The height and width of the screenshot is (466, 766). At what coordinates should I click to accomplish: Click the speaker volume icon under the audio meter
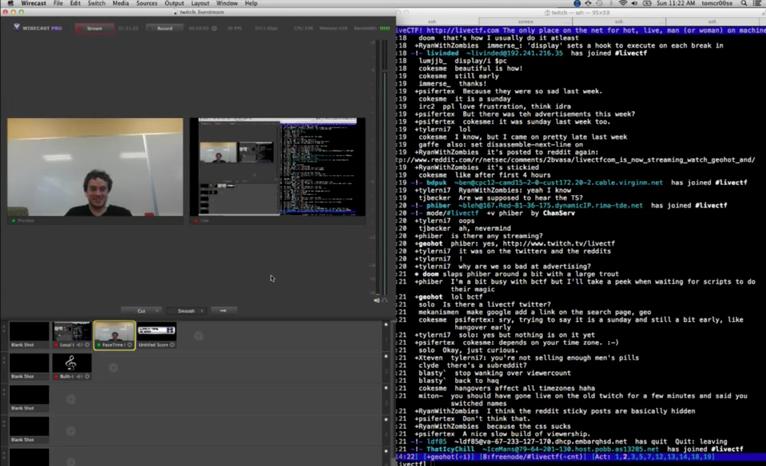coord(377,299)
